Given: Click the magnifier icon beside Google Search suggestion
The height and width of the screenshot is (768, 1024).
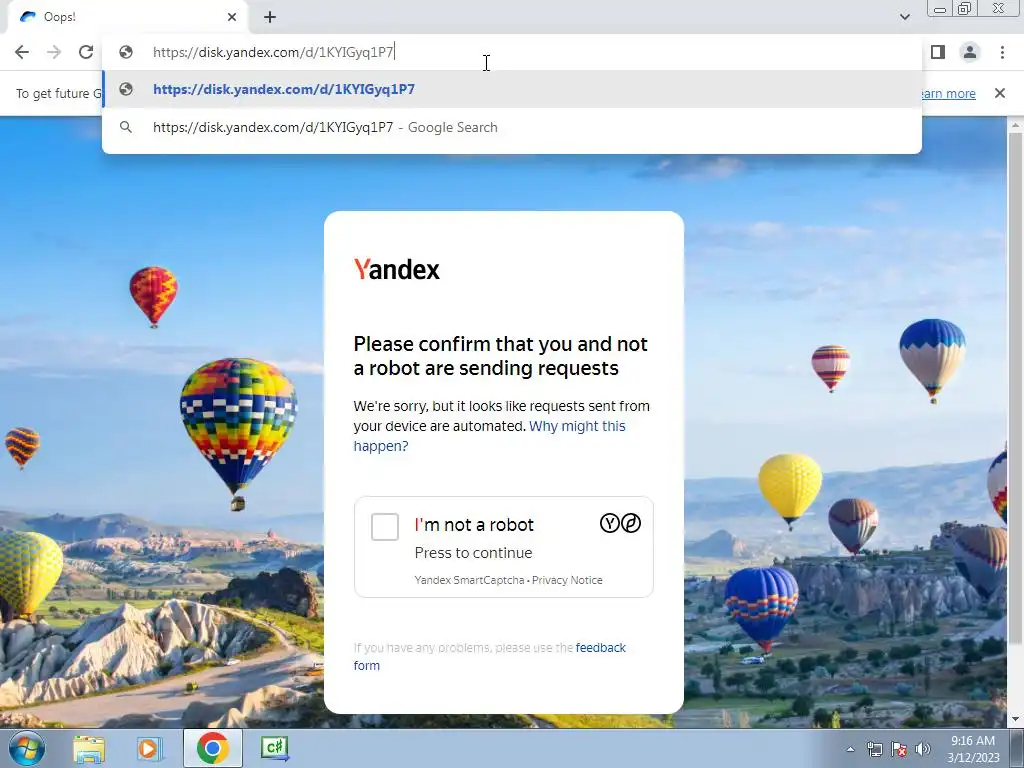Looking at the screenshot, I should coord(126,127).
